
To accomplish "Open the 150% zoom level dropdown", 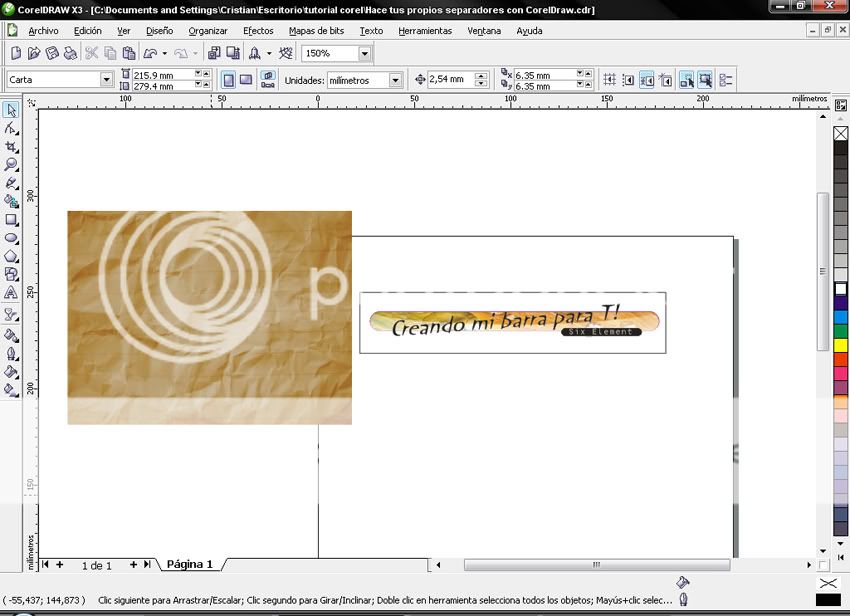I will (x=365, y=53).
